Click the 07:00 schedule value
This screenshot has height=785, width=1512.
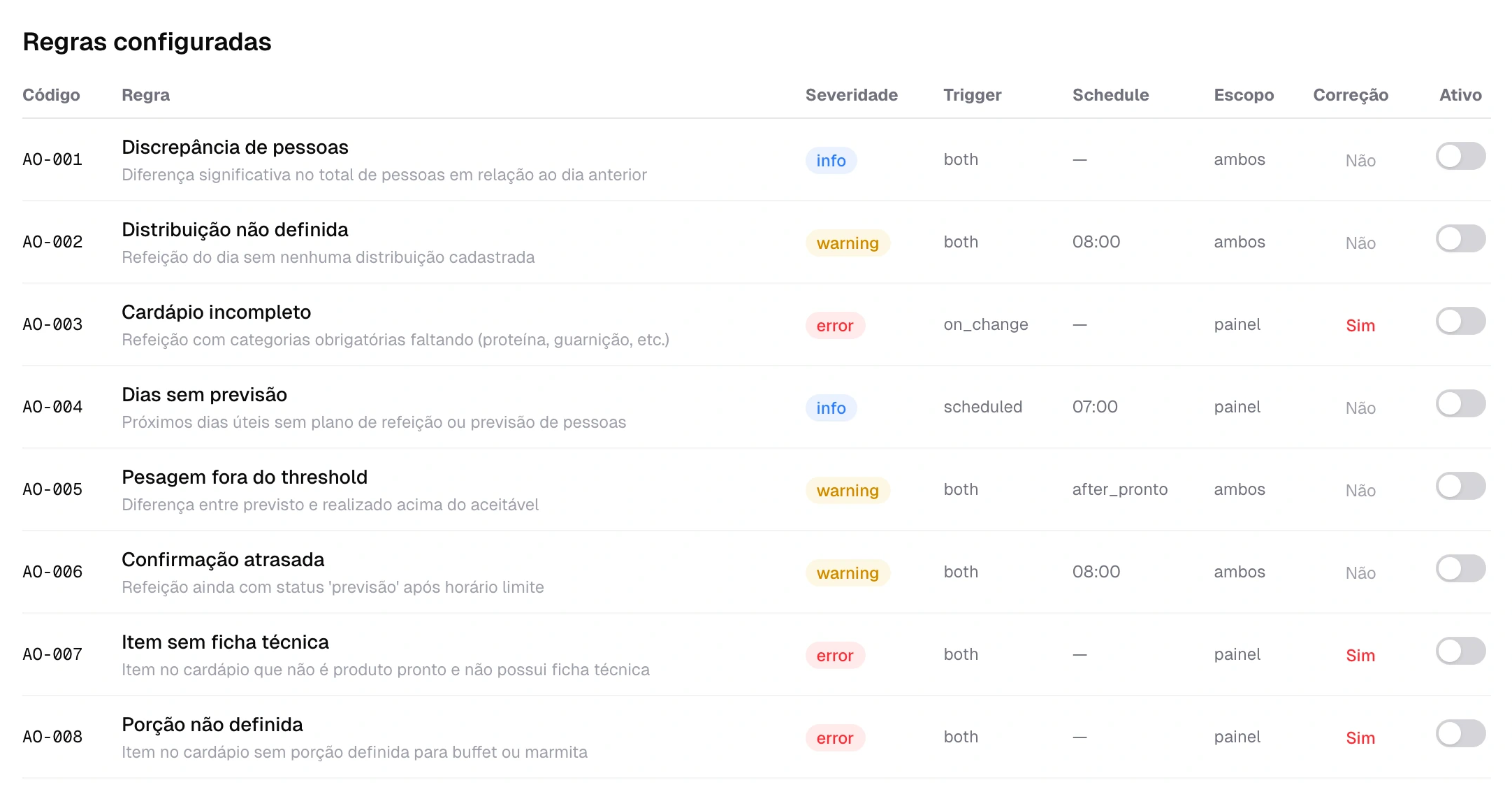(x=1095, y=407)
